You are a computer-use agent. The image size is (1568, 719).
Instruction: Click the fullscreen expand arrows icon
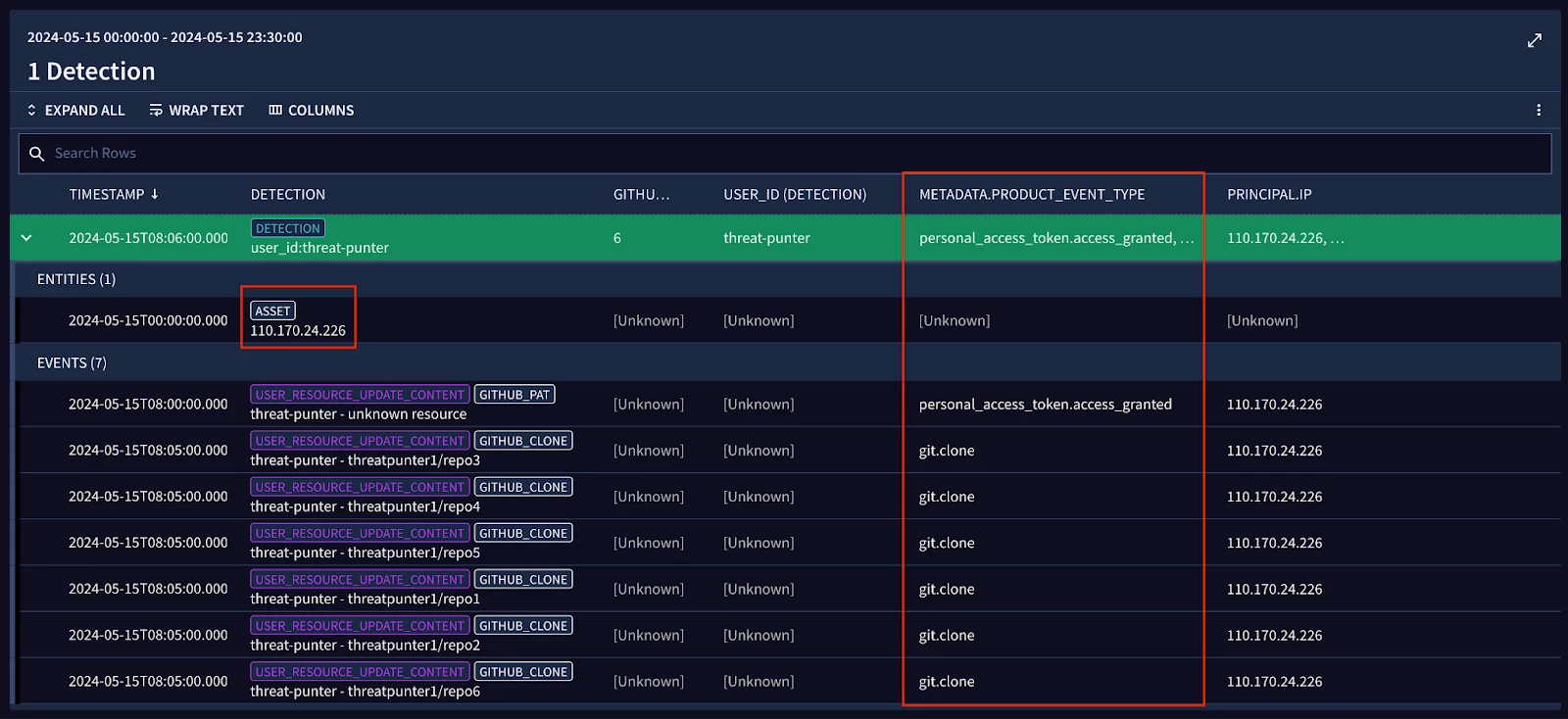(x=1535, y=40)
